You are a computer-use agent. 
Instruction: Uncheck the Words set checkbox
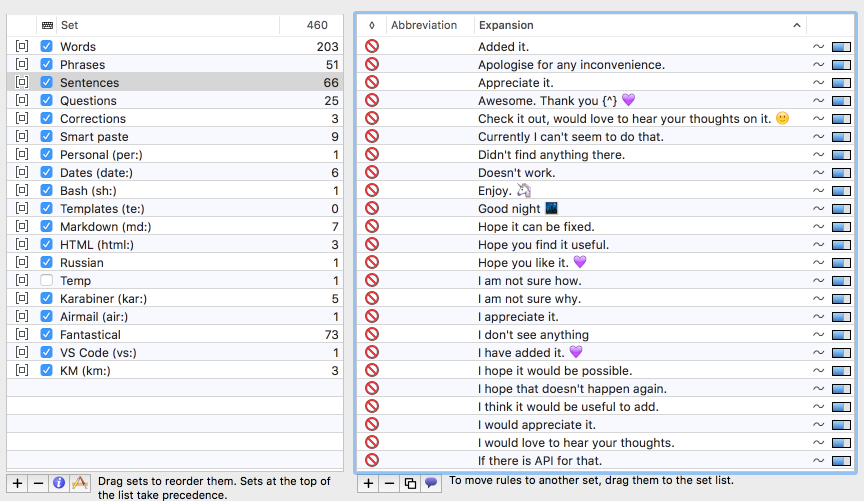tap(46, 46)
